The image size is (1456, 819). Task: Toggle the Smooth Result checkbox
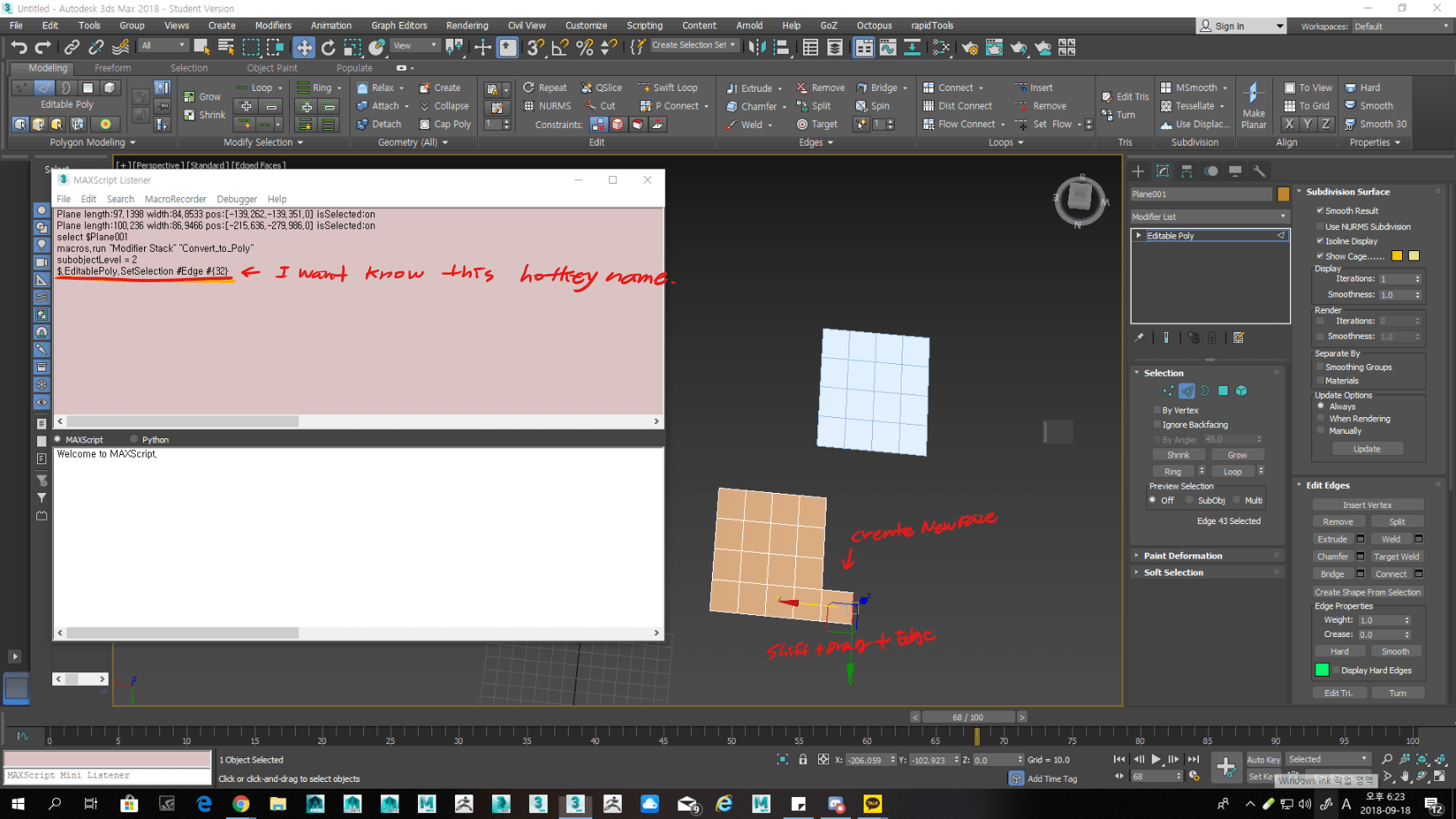coord(1320,211)
